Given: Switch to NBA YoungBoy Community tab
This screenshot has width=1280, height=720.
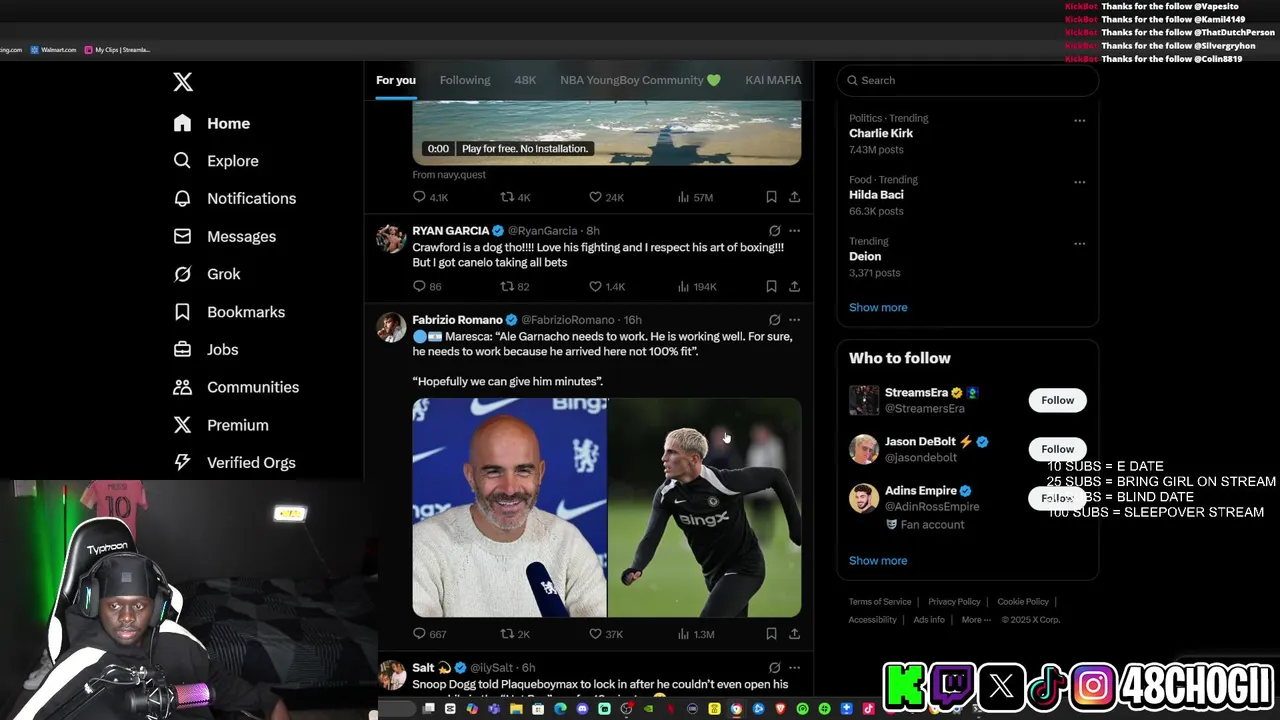Looking at the screenshot, I should pyautogui.click(x=640, y=80).
